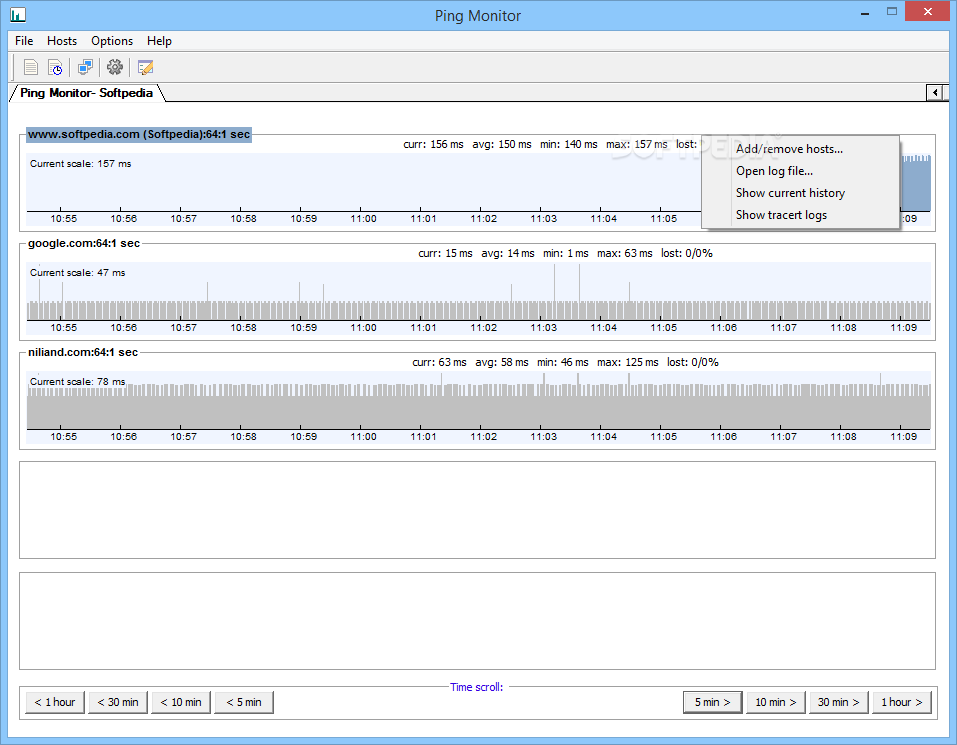Click the < 5 min scroll button
The height and width of the screenshot is (745, 957).
point(244,702)
